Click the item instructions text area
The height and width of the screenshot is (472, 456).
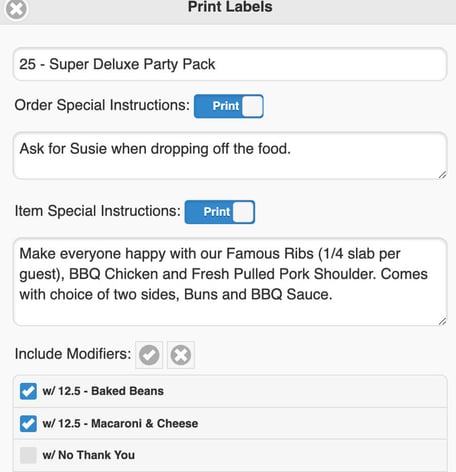[230, 282]
